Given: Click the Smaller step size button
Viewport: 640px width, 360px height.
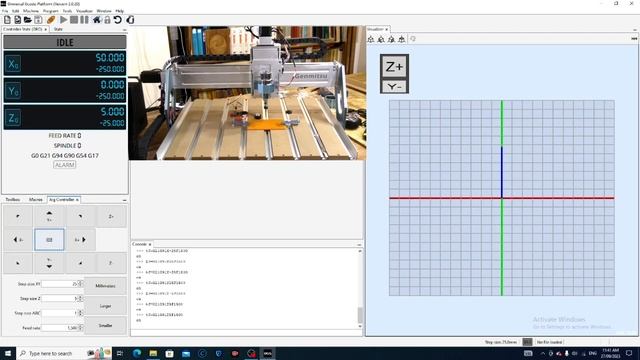Looking at the screenshot, I should tap(105, 325).
